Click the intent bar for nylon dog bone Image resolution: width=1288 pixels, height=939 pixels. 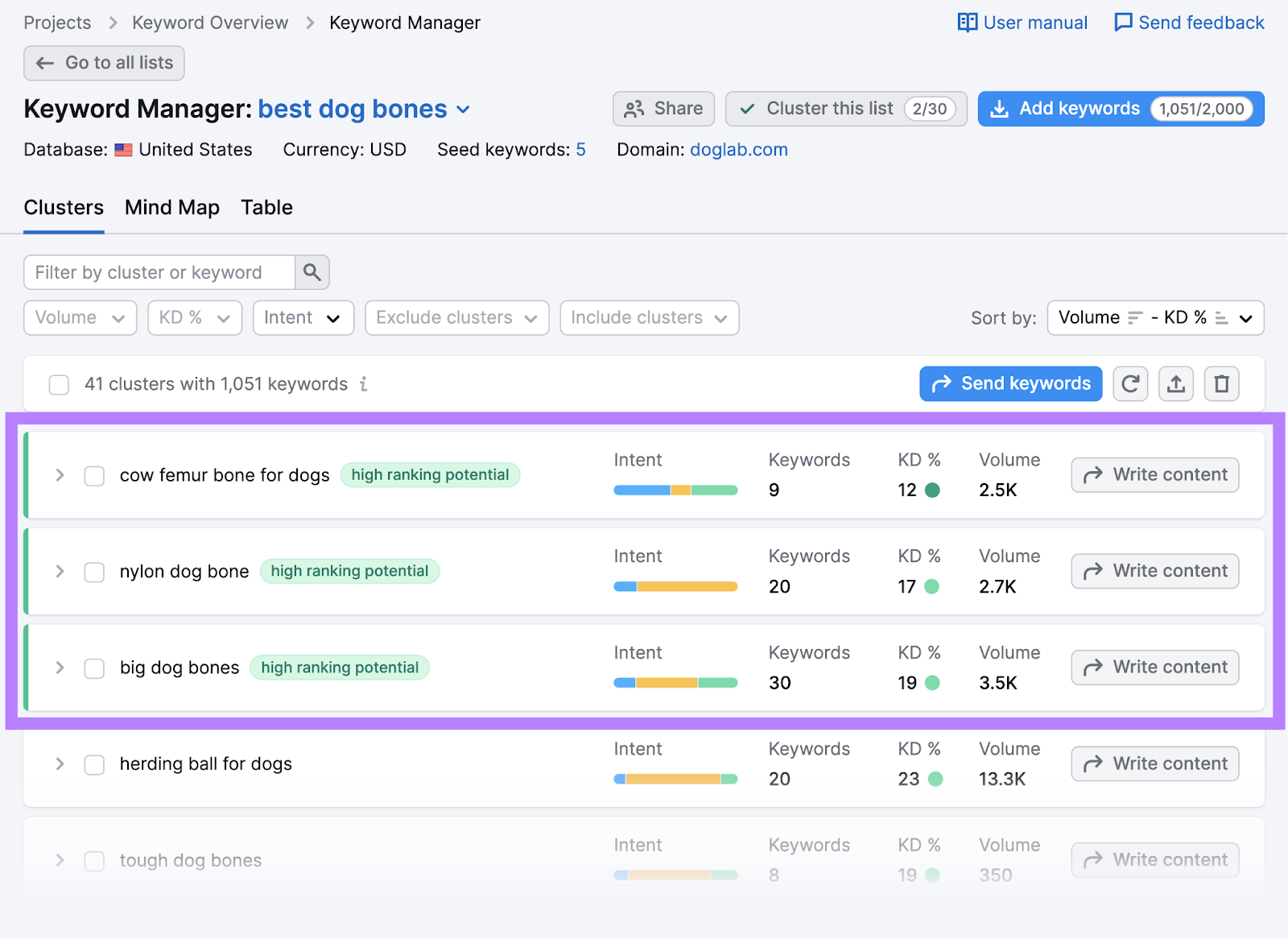[675, 586]
